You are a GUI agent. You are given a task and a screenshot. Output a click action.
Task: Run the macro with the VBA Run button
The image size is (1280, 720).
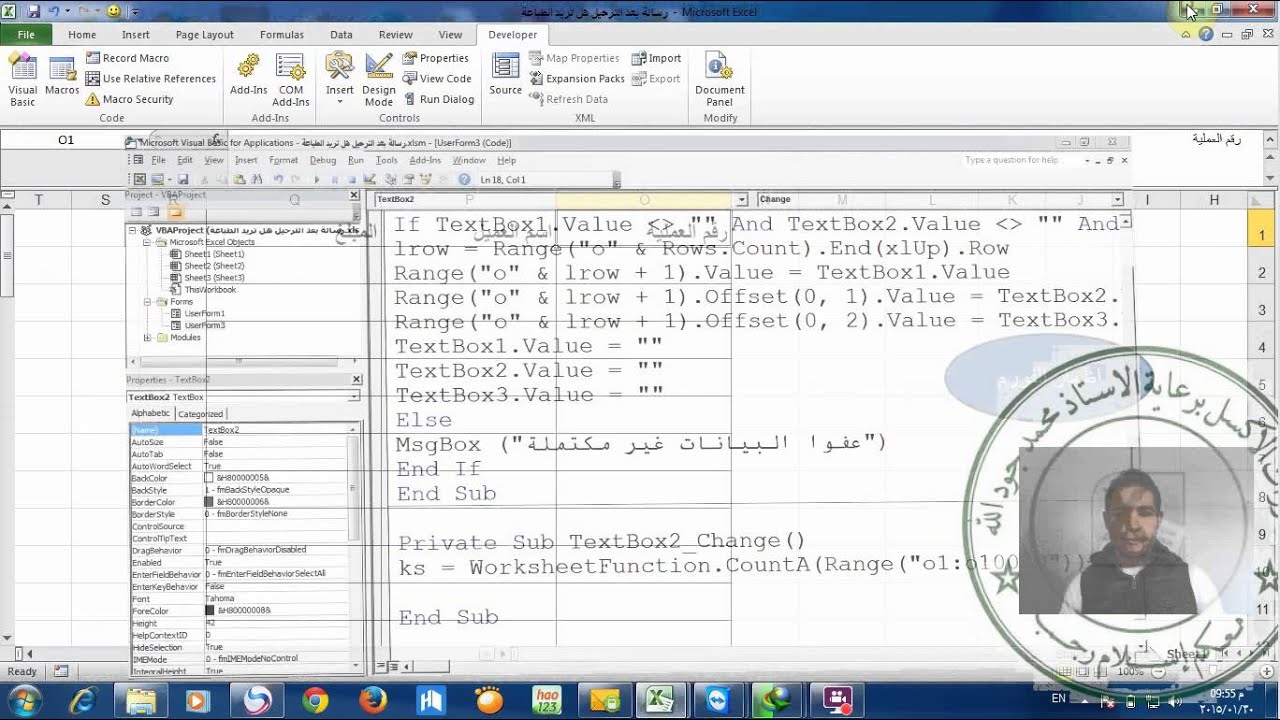click(x=317, y=180)
